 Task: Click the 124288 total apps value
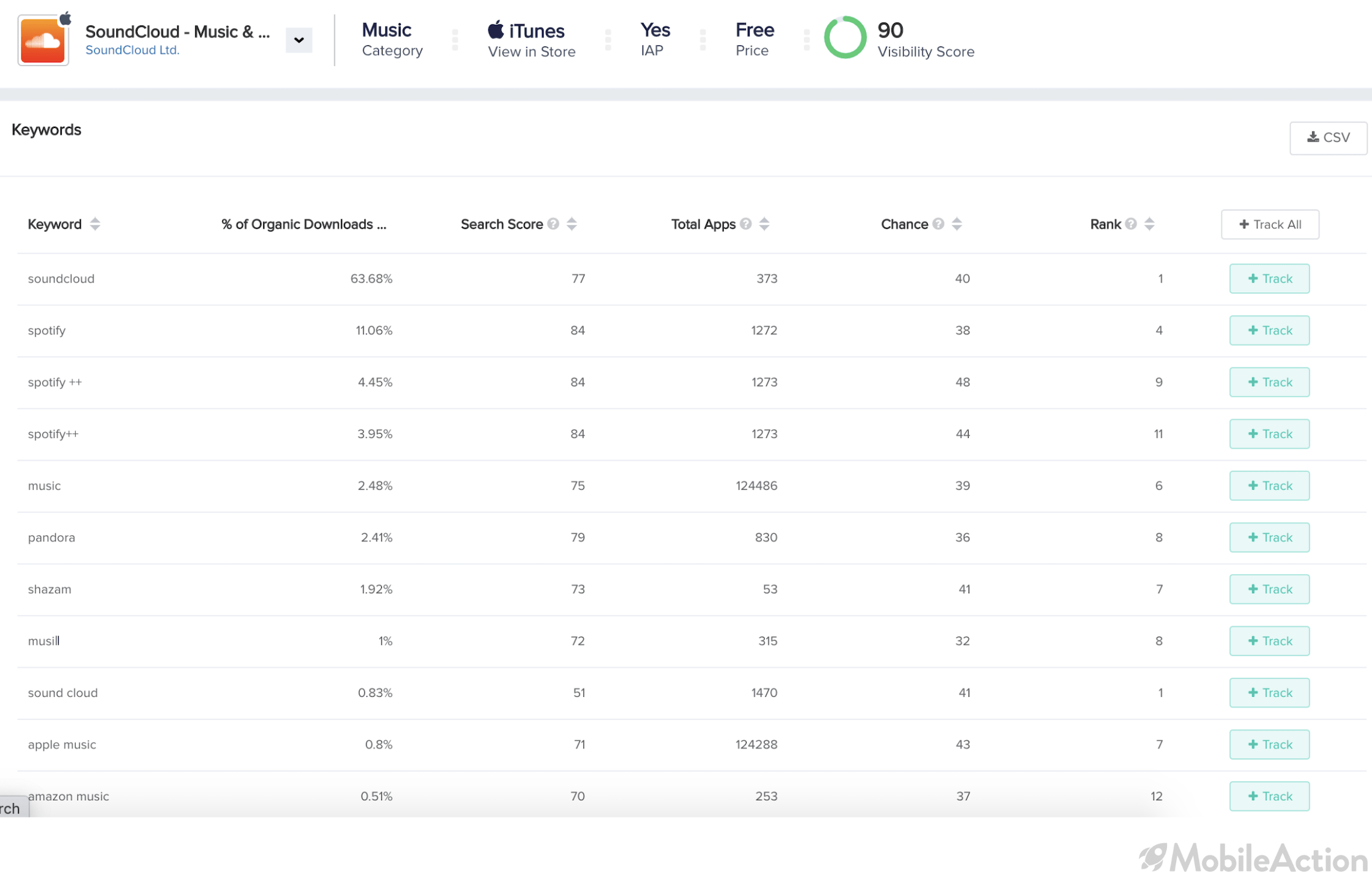[x=756, y=745]
